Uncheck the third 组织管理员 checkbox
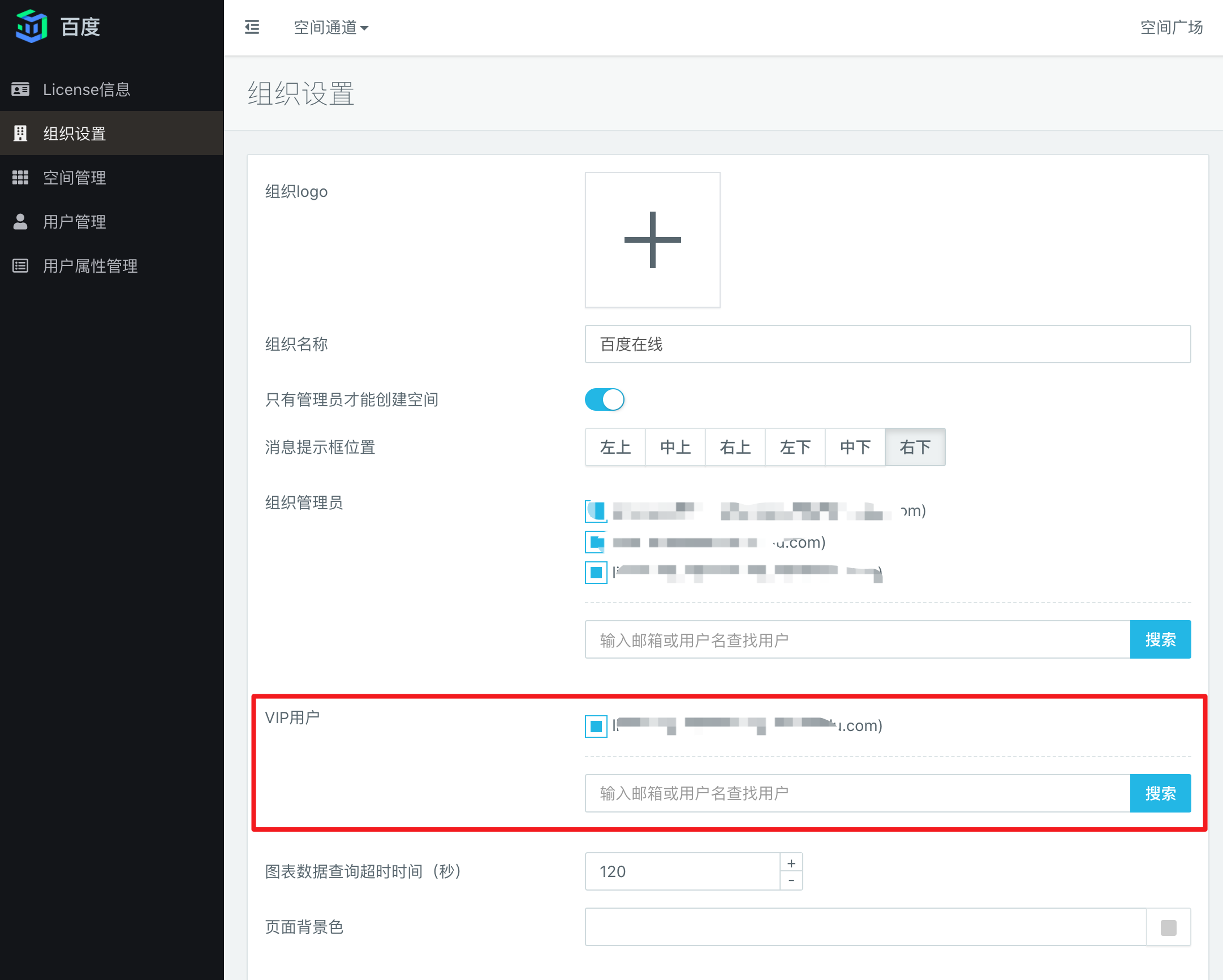Image resolution: width=1223 pixels, height=980 pixels. [596, 573]
